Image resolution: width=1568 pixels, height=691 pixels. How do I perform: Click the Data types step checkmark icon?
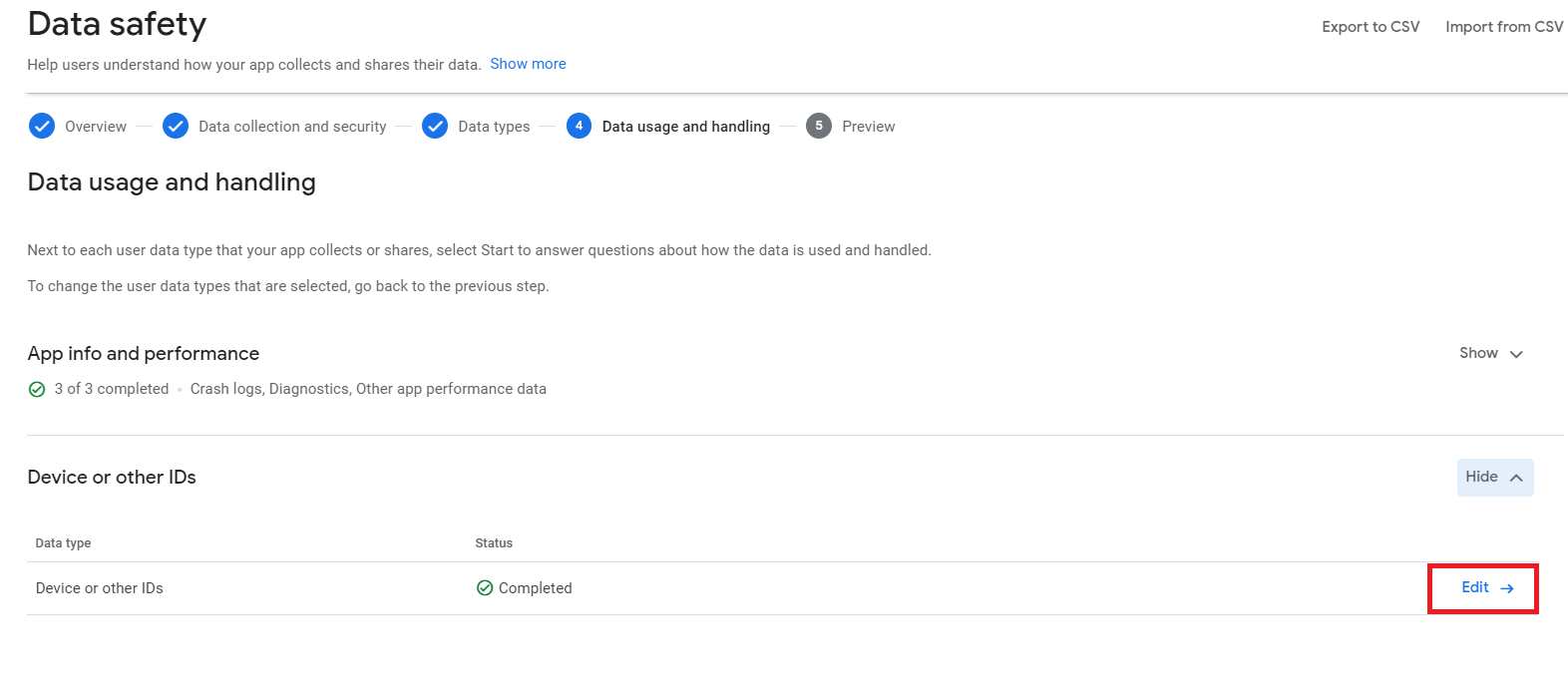pos(435,126)
